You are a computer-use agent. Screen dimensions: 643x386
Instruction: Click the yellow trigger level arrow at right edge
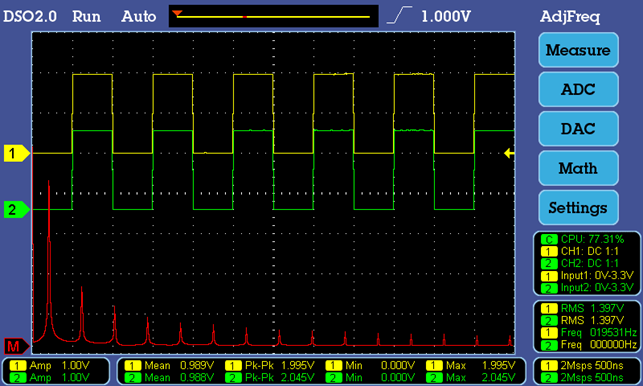click(509, 153)
